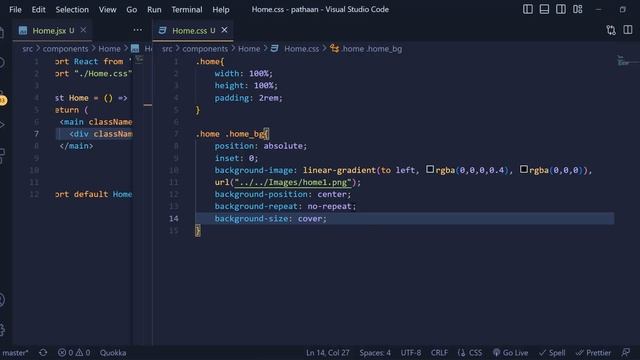Screen dimensions: 640x360
Task: Close the Home.css tab
Action: click(x=224, y=30)
